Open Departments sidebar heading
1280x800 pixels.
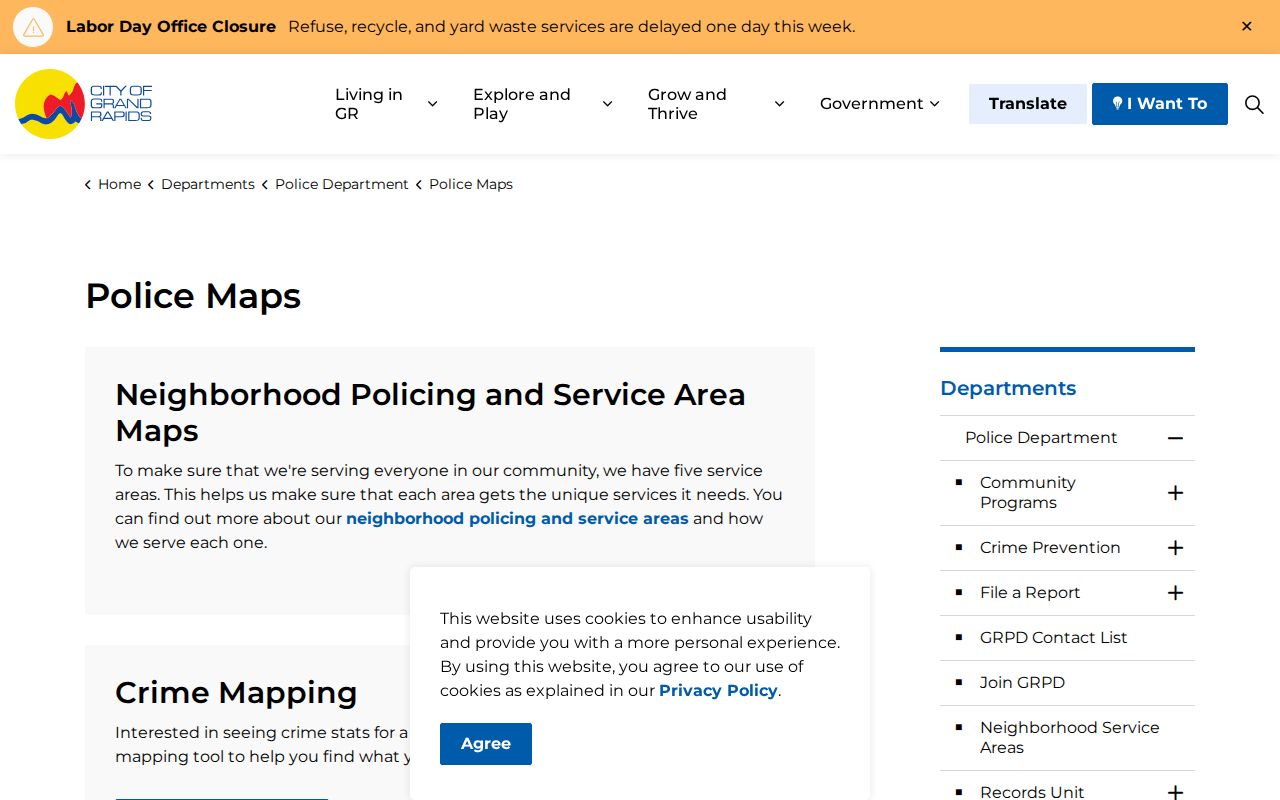[1008, 388]
